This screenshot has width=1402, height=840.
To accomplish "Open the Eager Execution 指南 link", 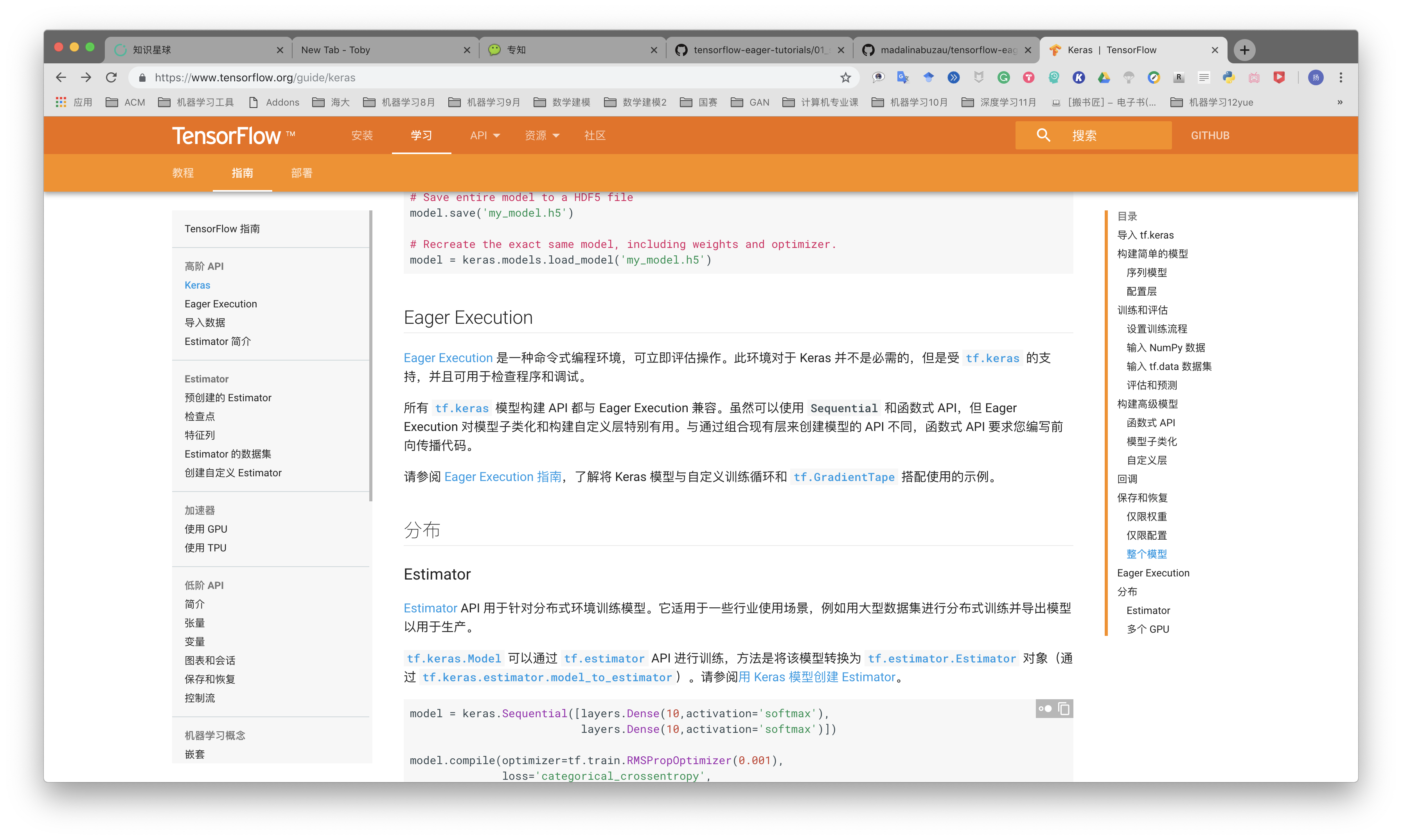I will 502,477.
